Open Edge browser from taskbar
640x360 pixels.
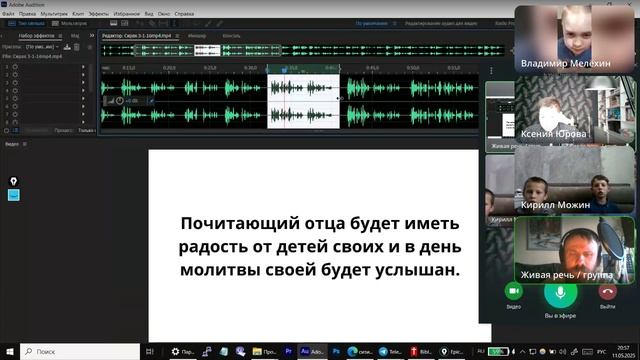click(360, 351)
